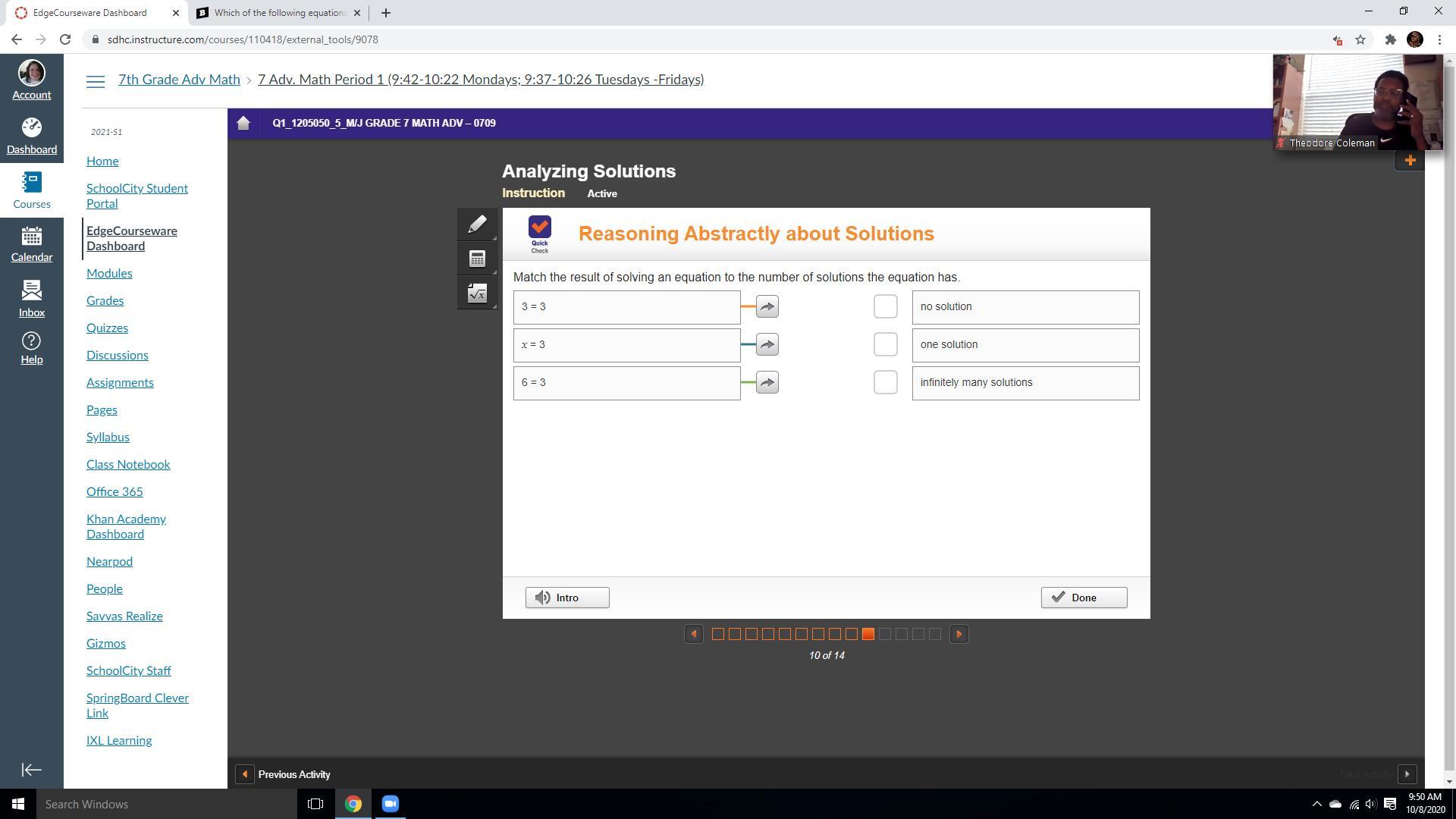Screen dimensions: 1456x819
Task: Click the arrow connector next to 6 = 3
Action: [x=767, y=383]
